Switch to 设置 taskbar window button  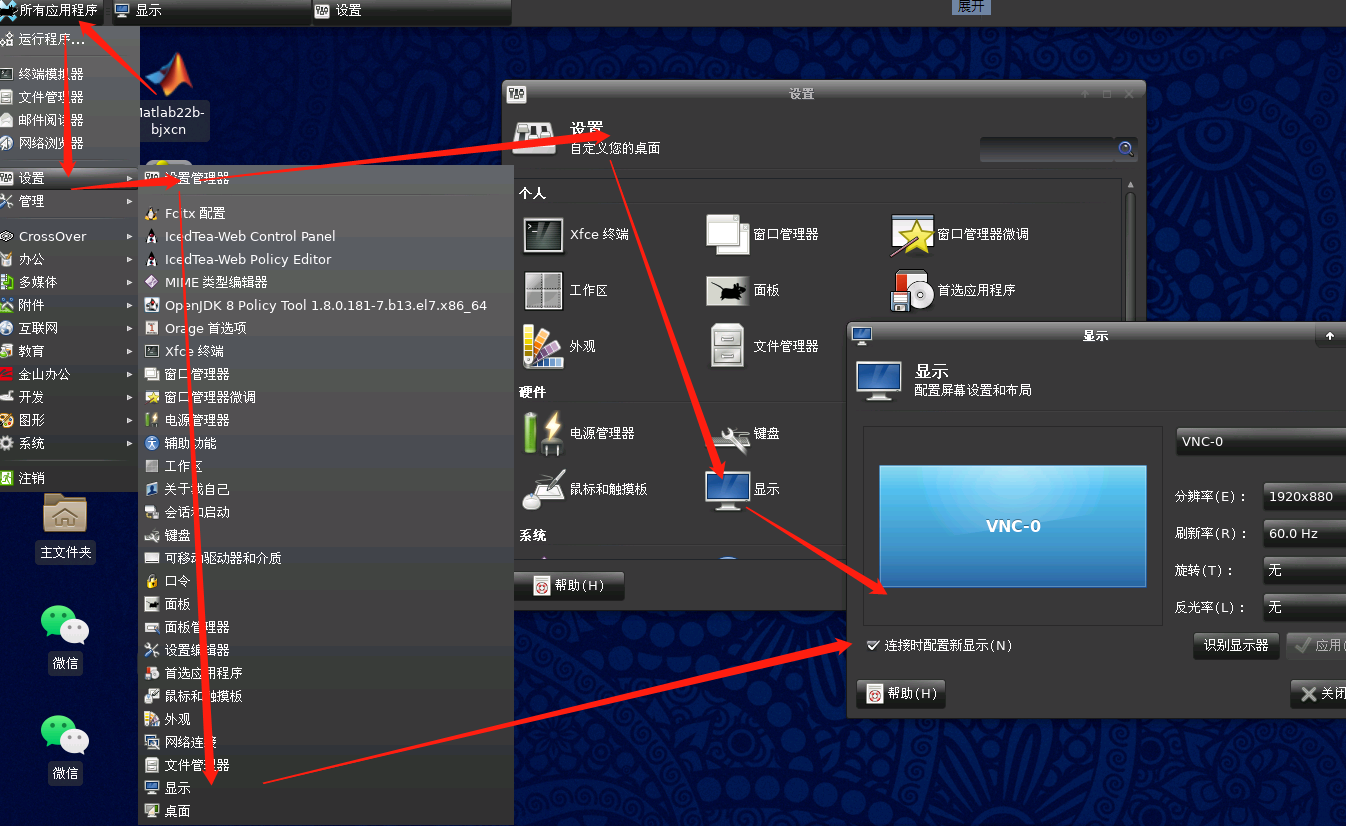[x=411, y=11]
